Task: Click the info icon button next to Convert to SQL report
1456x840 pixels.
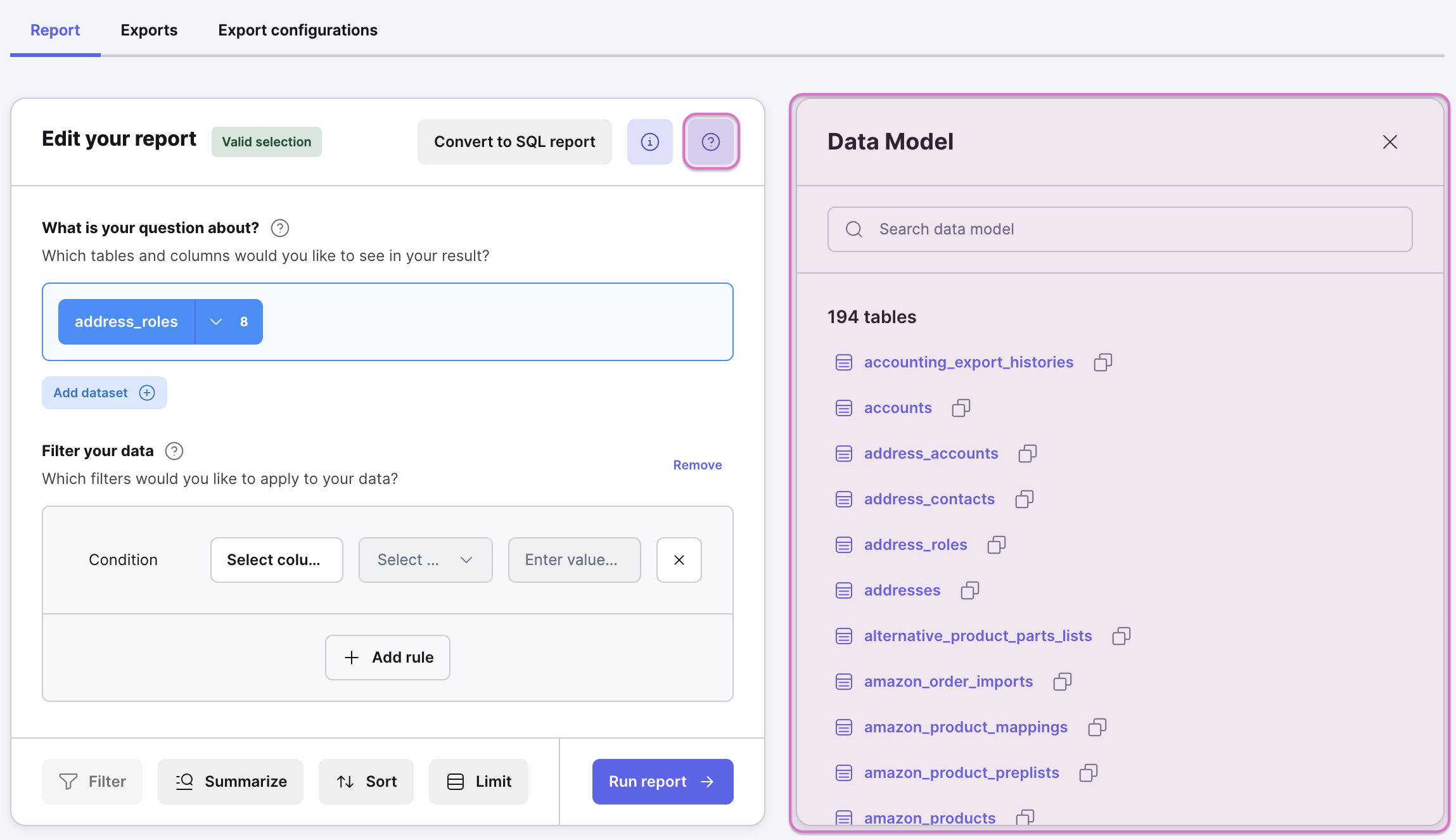Action: (649, 142)
